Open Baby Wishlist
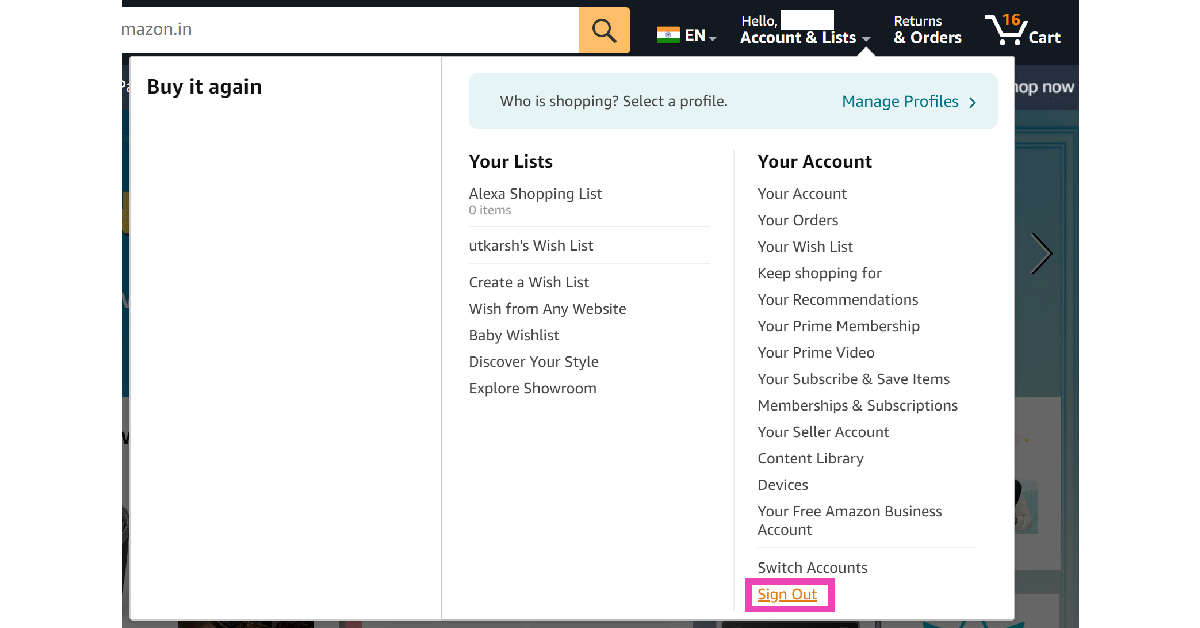The width and height of the screenshot is (1200, 628). click(514, 335)
